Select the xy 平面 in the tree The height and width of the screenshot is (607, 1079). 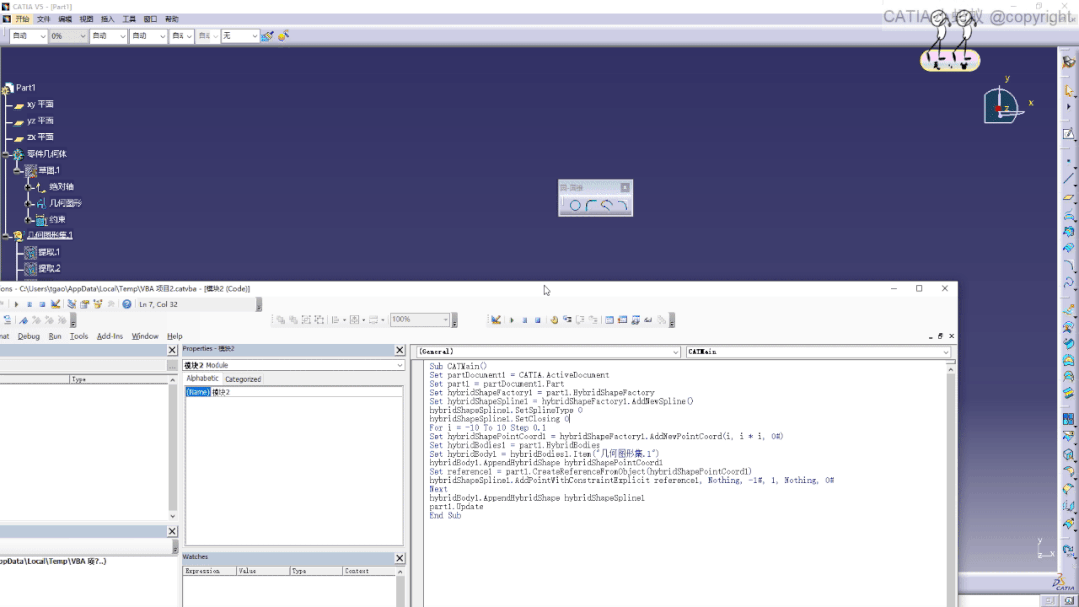pos(40,104)
